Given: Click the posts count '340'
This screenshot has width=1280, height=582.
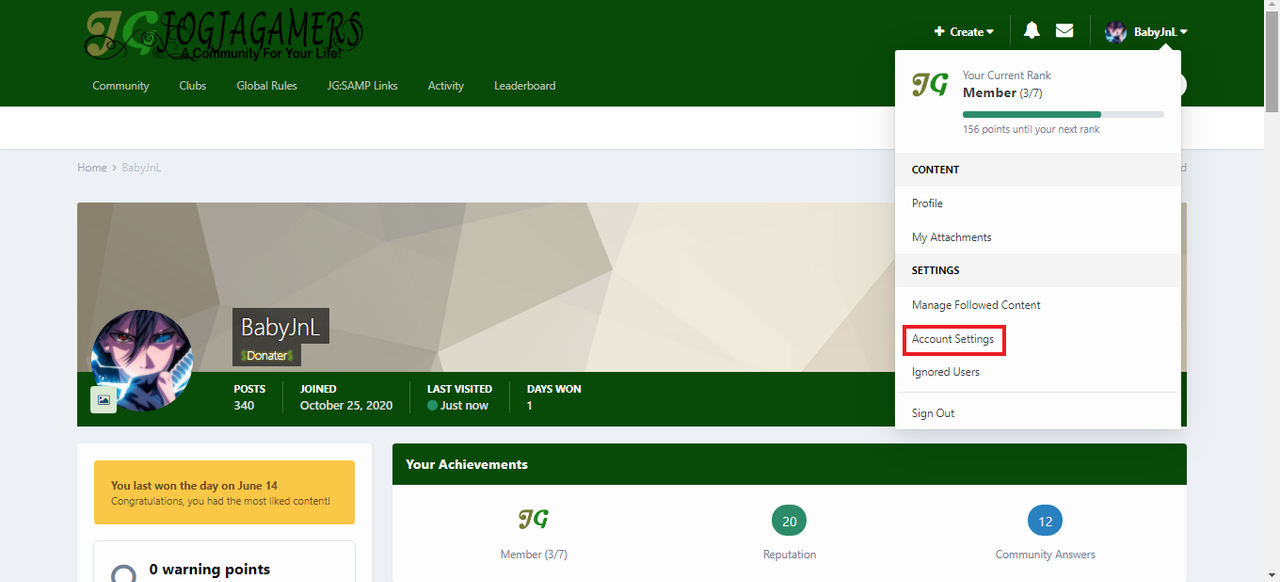Looking at the screenshot, I should (x=244, y=405).
